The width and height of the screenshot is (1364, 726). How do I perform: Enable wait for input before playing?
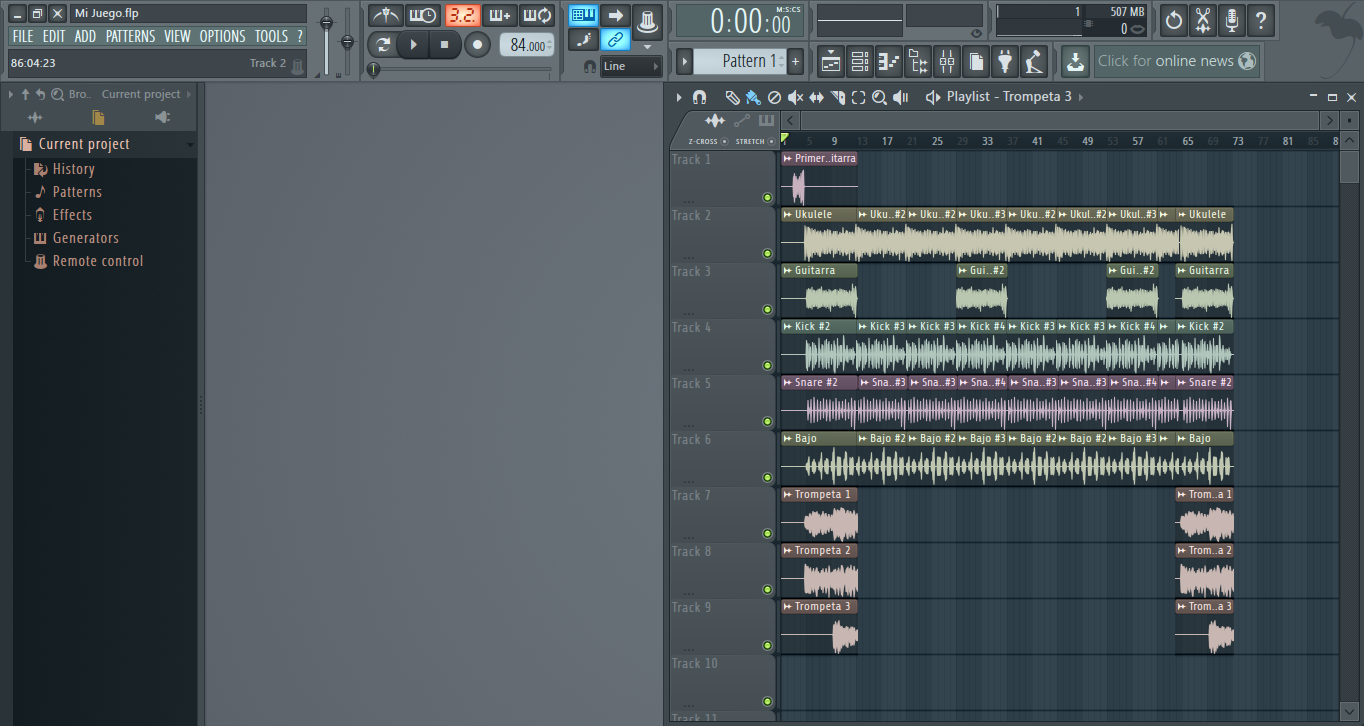pyautogui.click(x=423, y=15)
